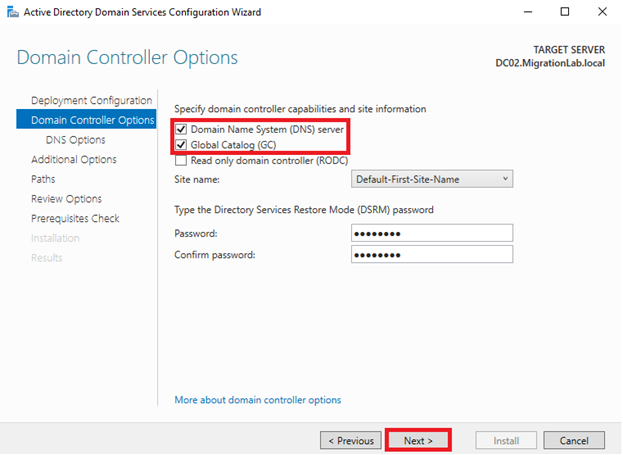
Task: Click the Site name label
Action: click(197, 180)
